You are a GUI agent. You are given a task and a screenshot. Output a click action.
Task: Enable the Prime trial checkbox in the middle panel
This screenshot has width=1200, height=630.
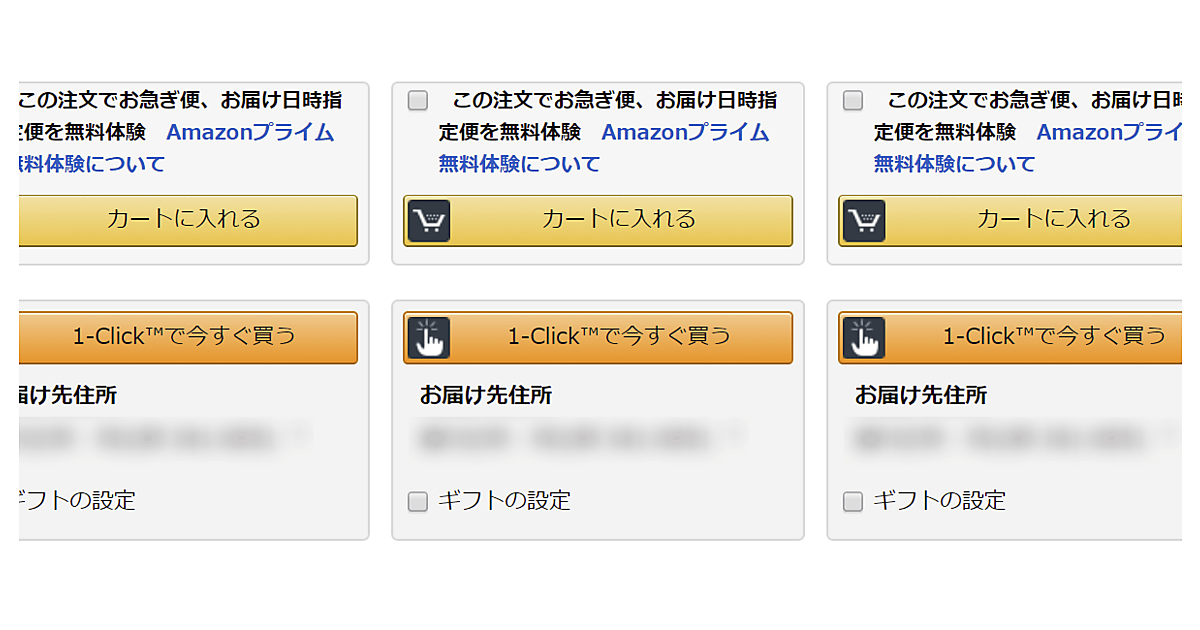(418, 100)
